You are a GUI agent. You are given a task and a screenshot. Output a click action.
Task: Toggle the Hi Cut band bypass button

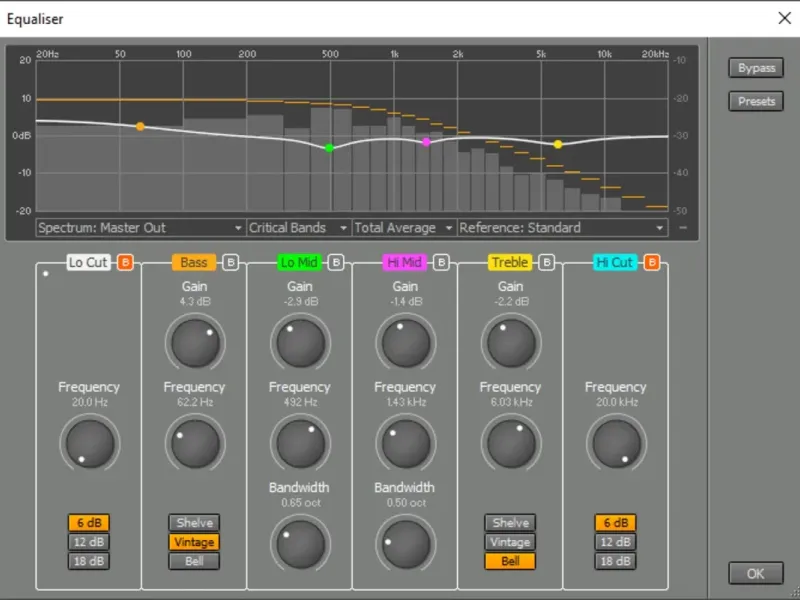[x=651, y=263]
